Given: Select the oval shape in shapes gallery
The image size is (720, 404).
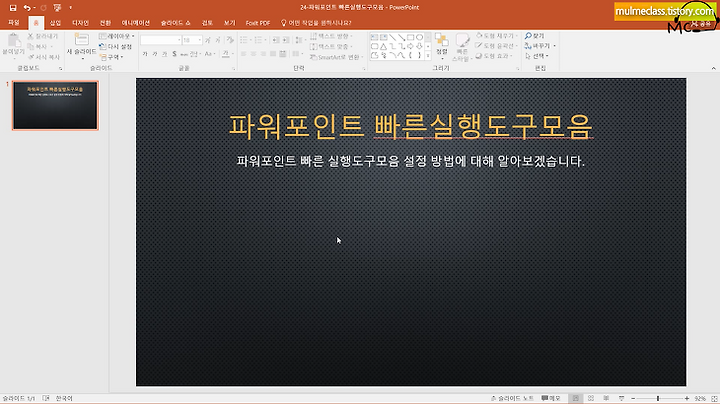Looking at the screenshot, I should [x=419, y=37].
